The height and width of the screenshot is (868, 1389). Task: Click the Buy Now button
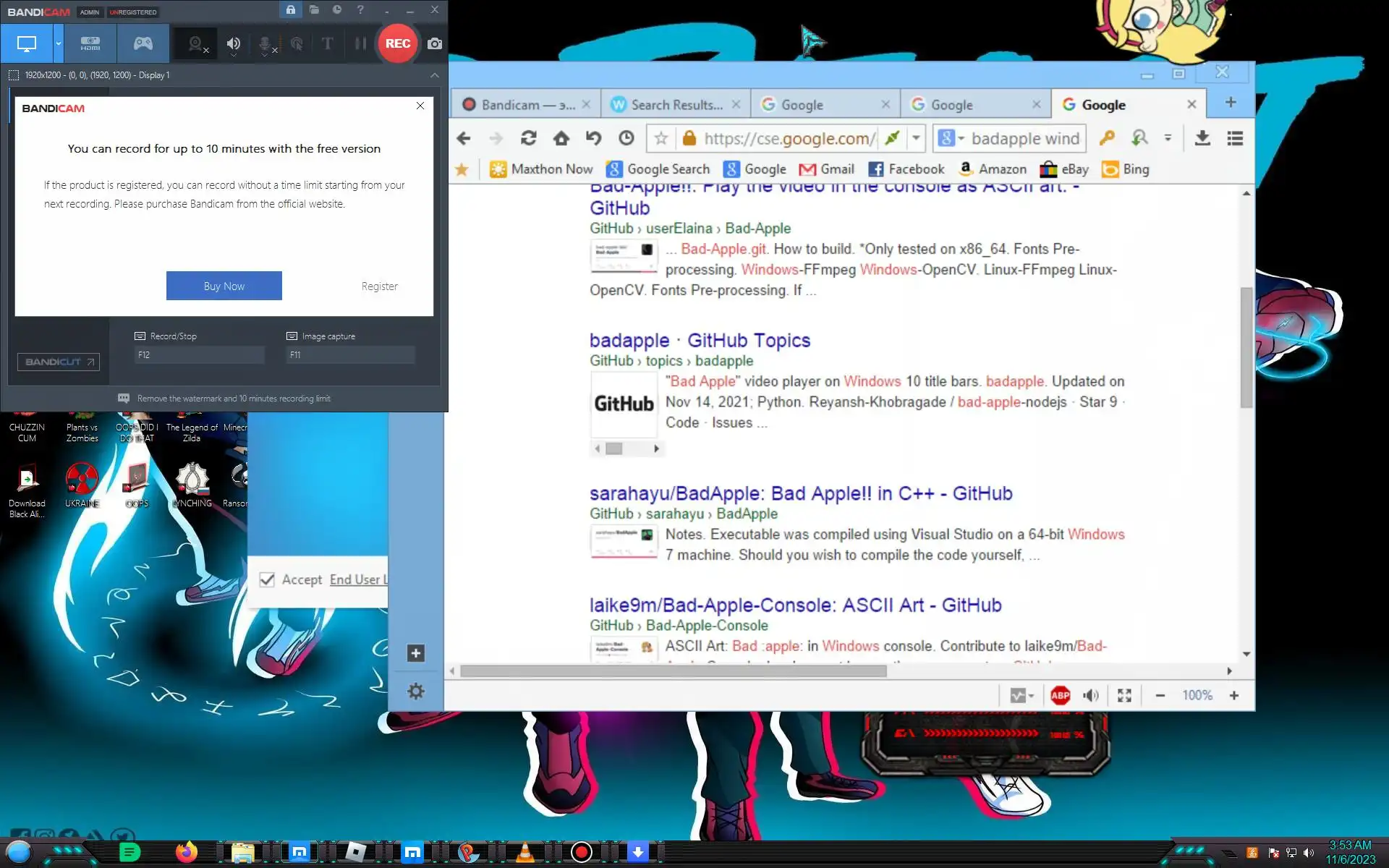pos(224,286)
